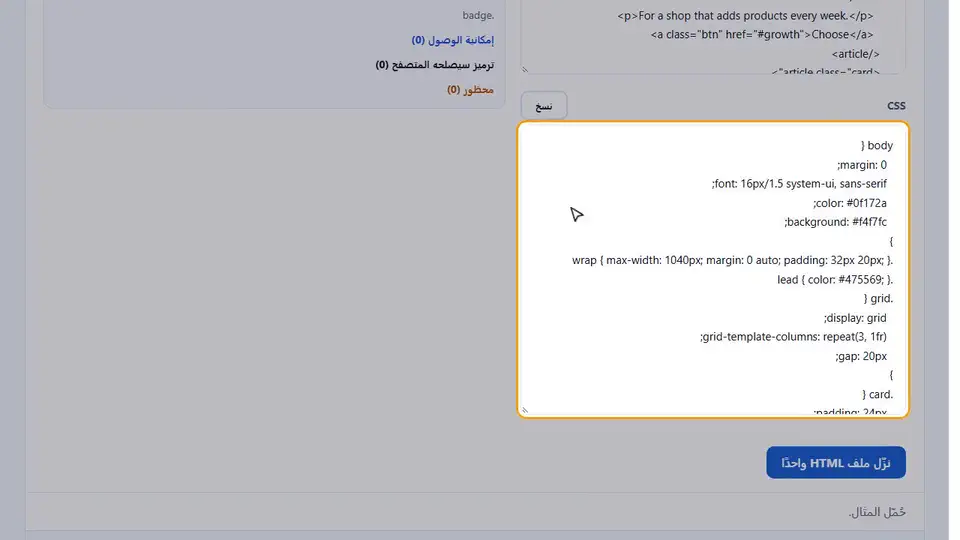Screen dimensions: 960x540
Task: Click the '} grid.' CSS line
Action: point(879,298)
